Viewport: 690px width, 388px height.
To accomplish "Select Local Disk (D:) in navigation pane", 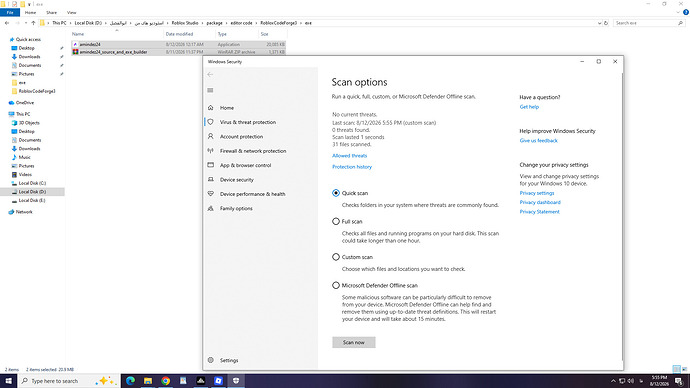I will point(32,192).
